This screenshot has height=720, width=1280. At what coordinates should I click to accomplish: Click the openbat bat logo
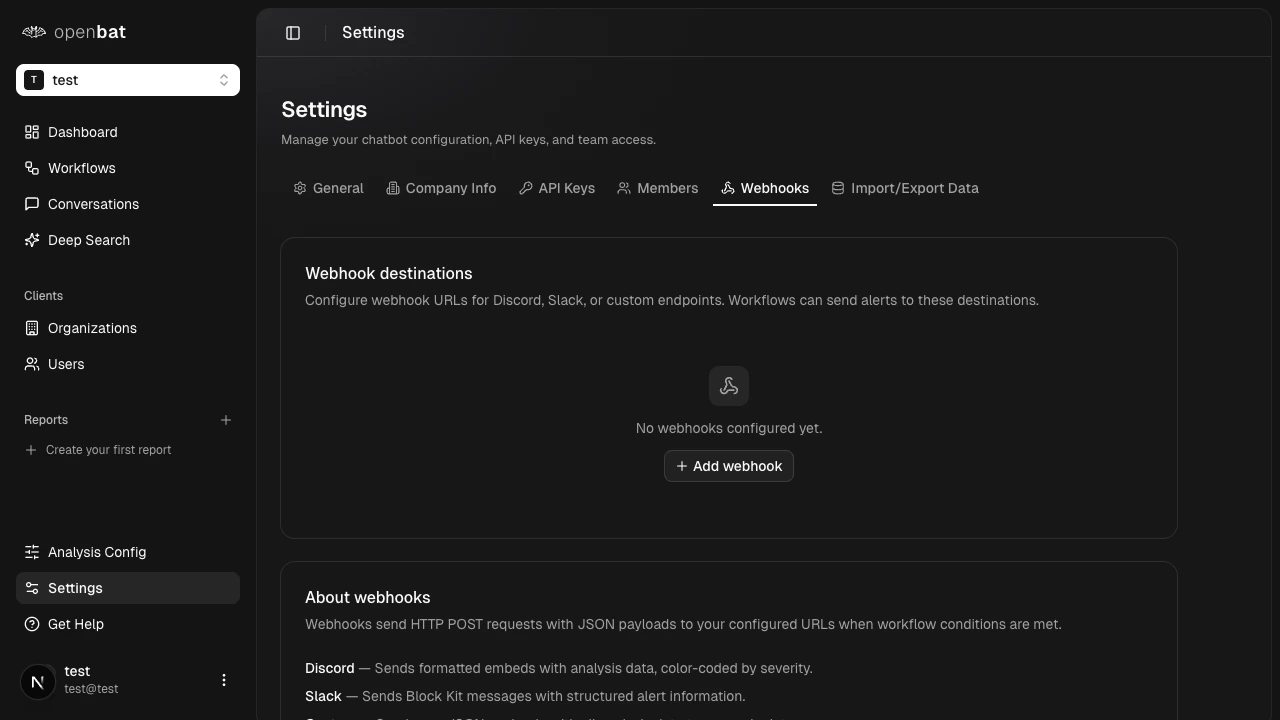coord(33,31)
